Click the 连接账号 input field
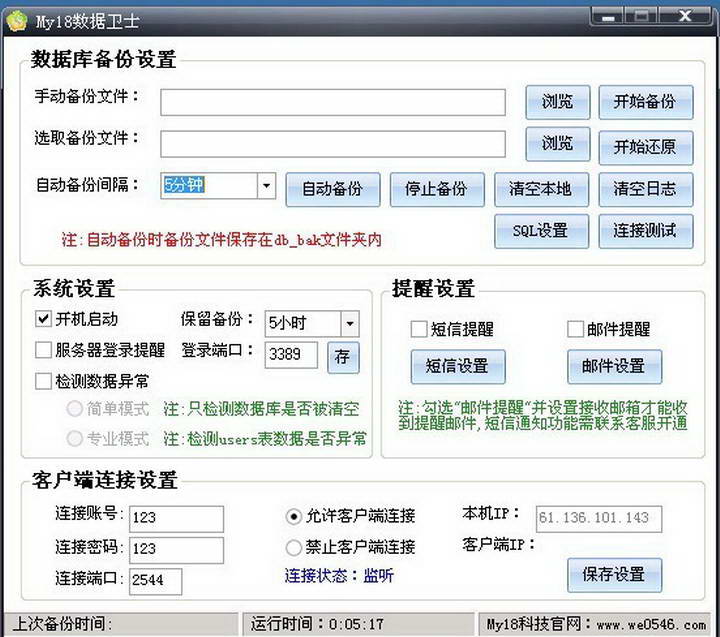720x637 pixels. point(176,519)
